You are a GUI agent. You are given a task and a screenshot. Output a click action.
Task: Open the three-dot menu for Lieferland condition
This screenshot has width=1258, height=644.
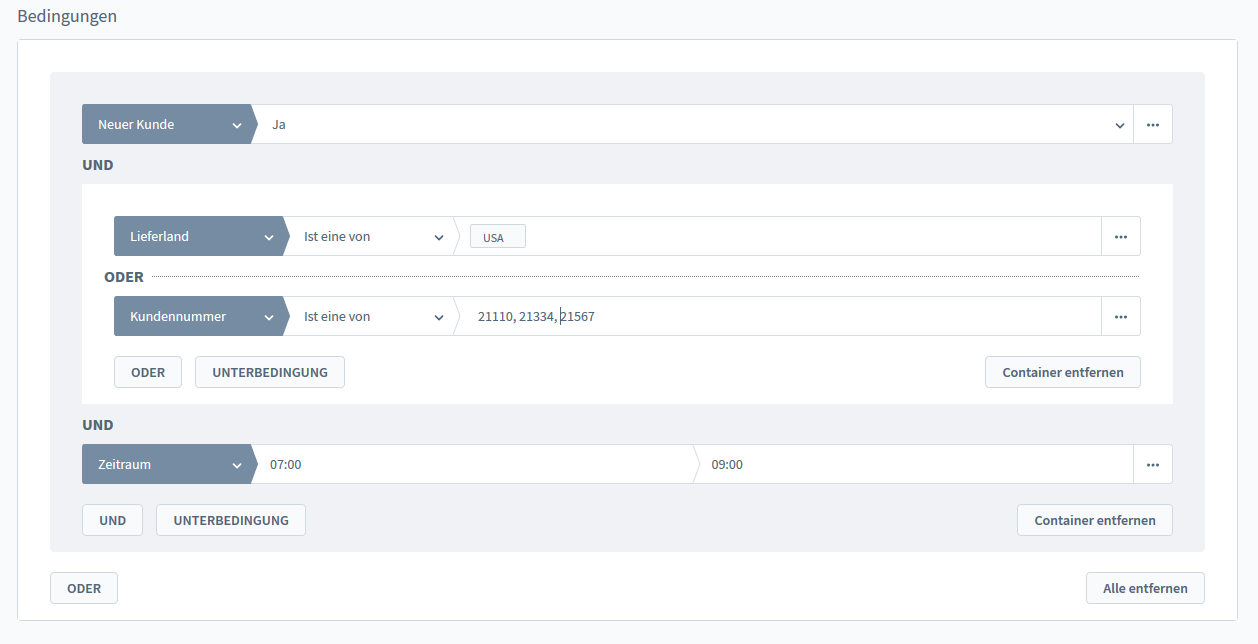[1120, 237]
